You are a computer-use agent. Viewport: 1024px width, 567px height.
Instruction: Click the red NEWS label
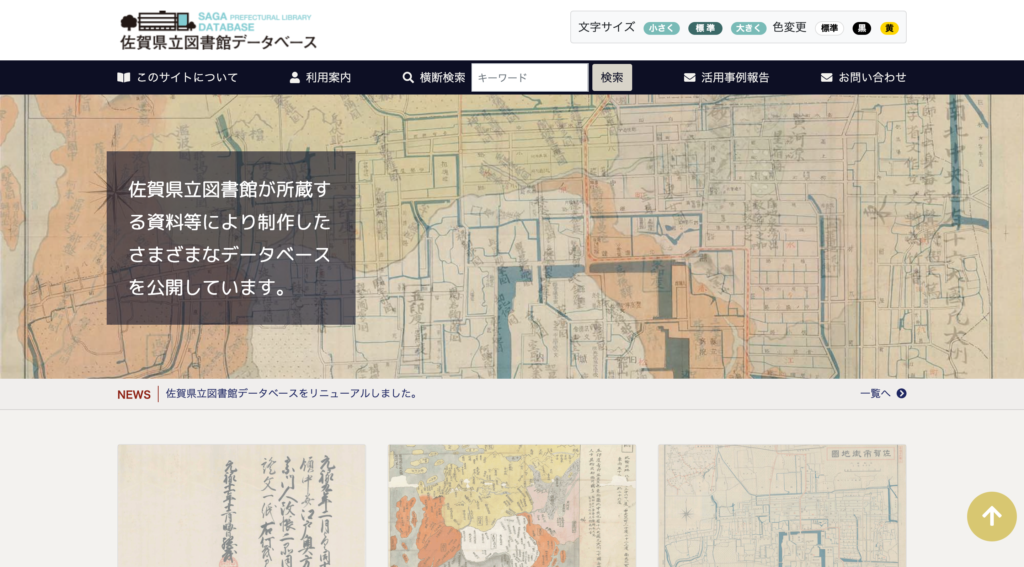134,395
